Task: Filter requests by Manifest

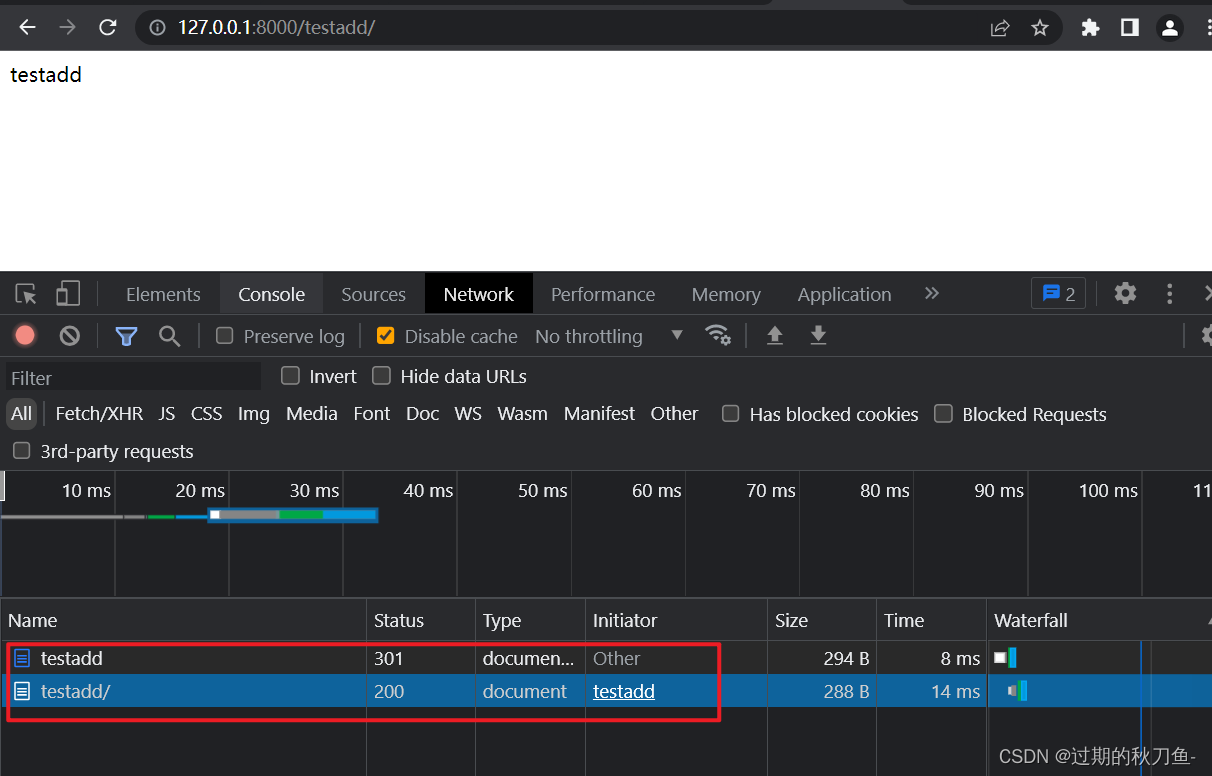Action: [x=599, y=414]
